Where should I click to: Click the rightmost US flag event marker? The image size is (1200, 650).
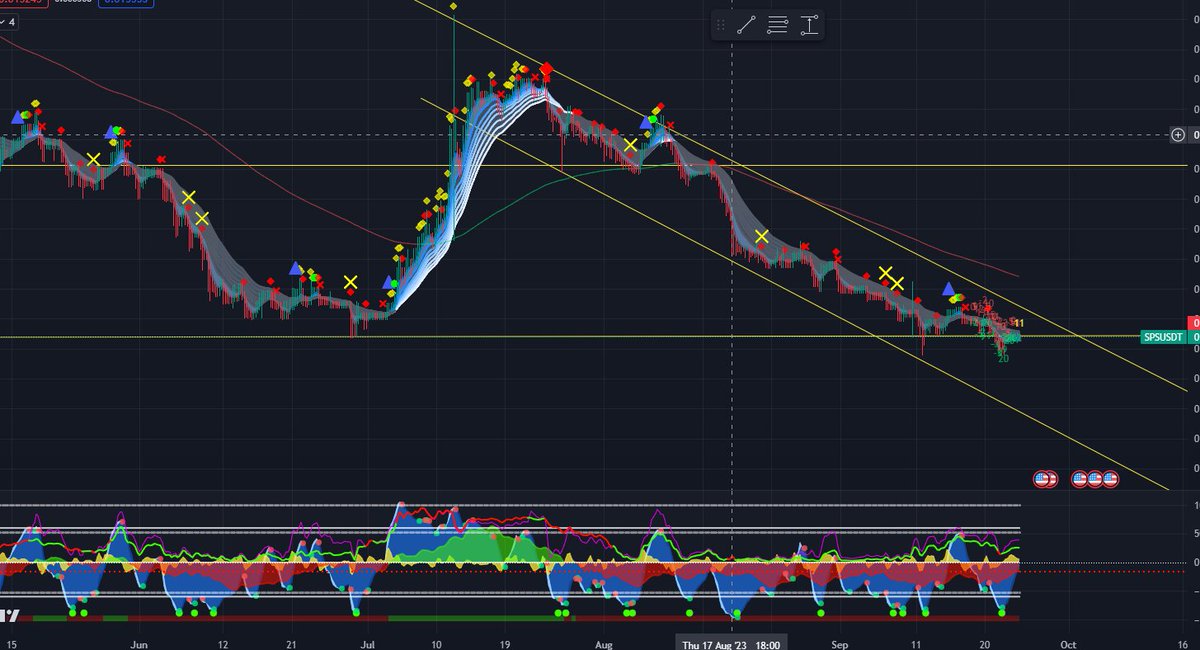(x=1111, y=478)
